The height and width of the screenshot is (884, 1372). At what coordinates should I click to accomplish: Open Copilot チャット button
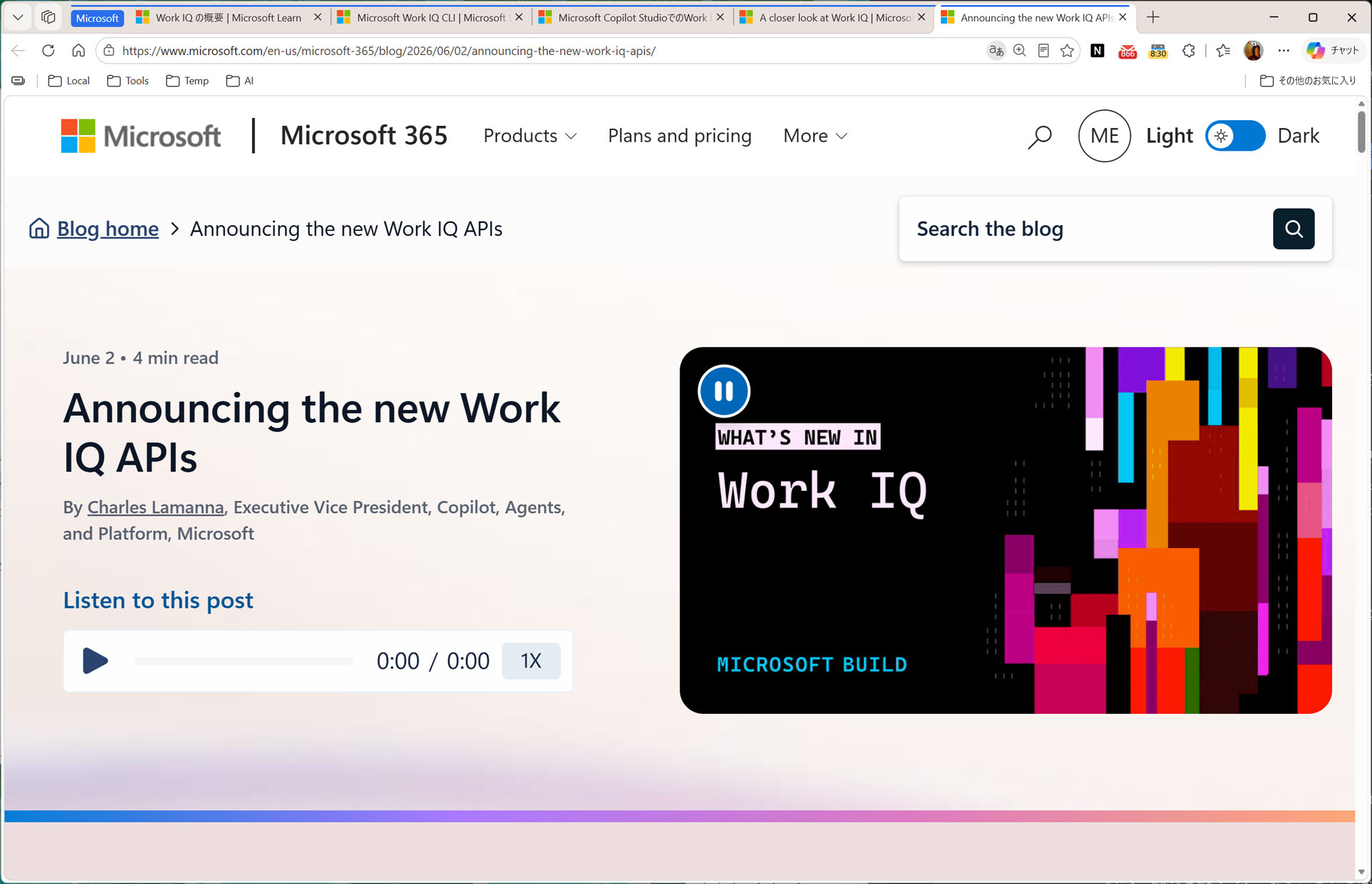[x=1333, y=51]
